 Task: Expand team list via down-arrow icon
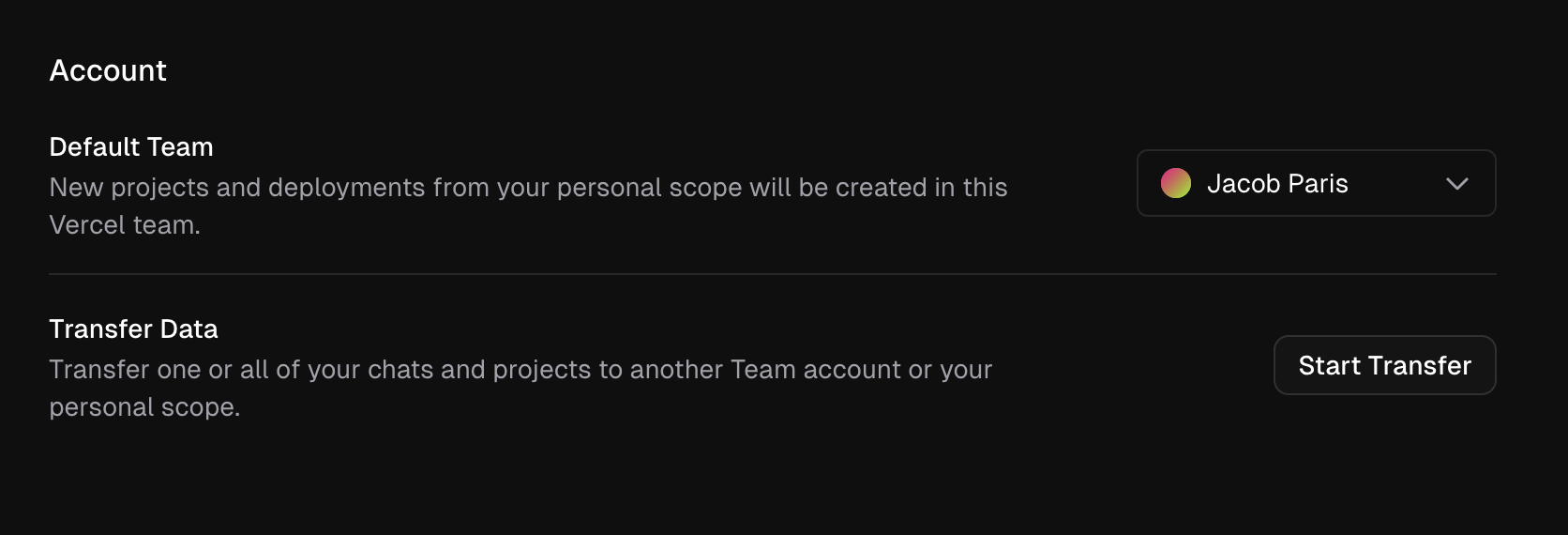(1456, 184)
